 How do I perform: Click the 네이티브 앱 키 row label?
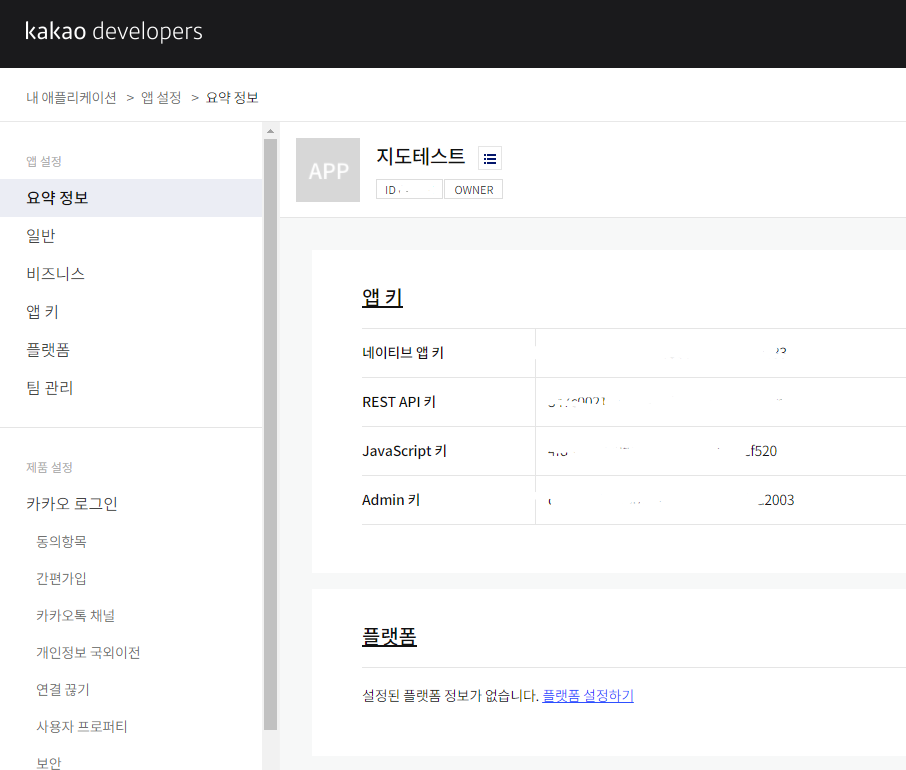coord(403,352)
